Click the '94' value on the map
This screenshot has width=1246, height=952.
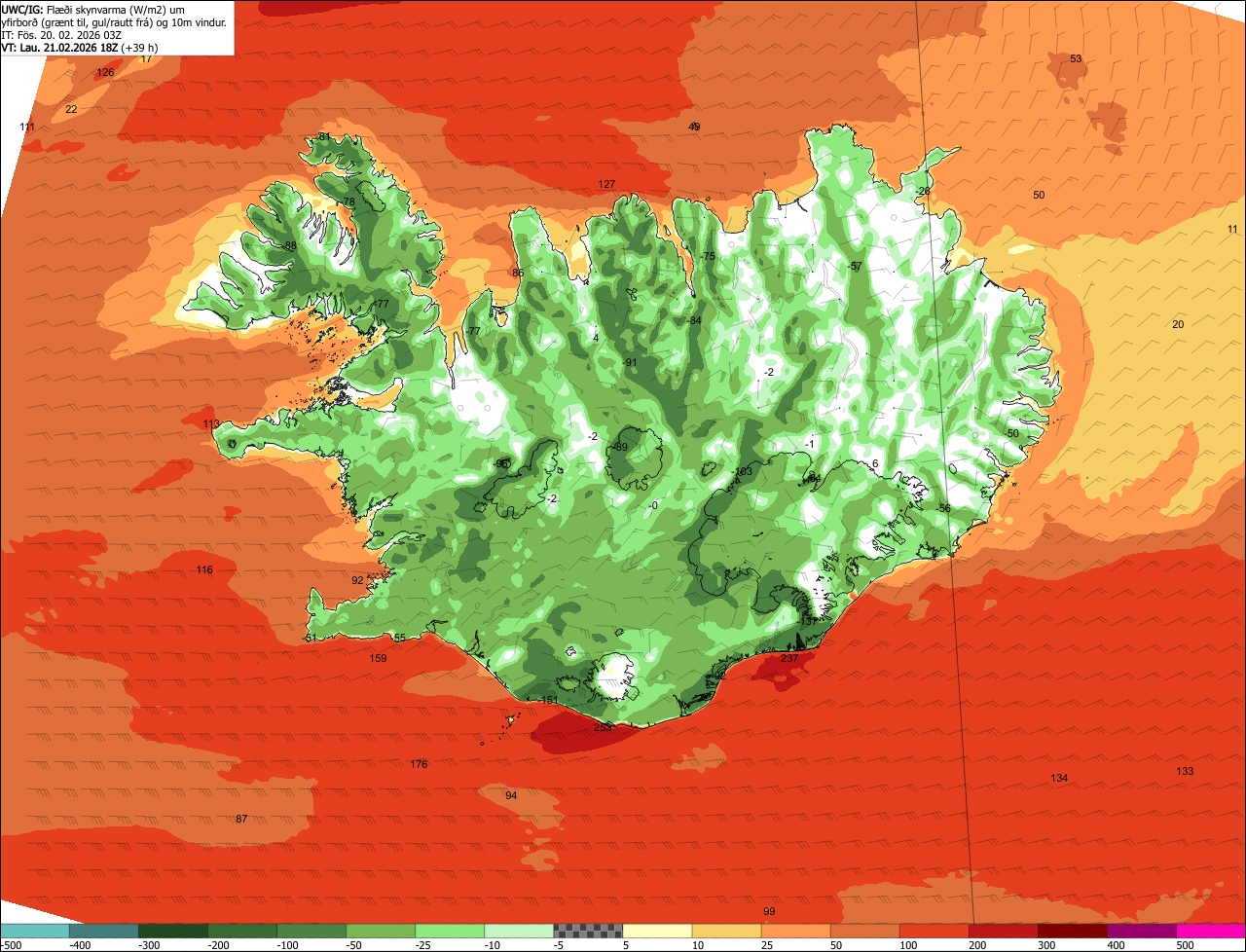[511, 796]
